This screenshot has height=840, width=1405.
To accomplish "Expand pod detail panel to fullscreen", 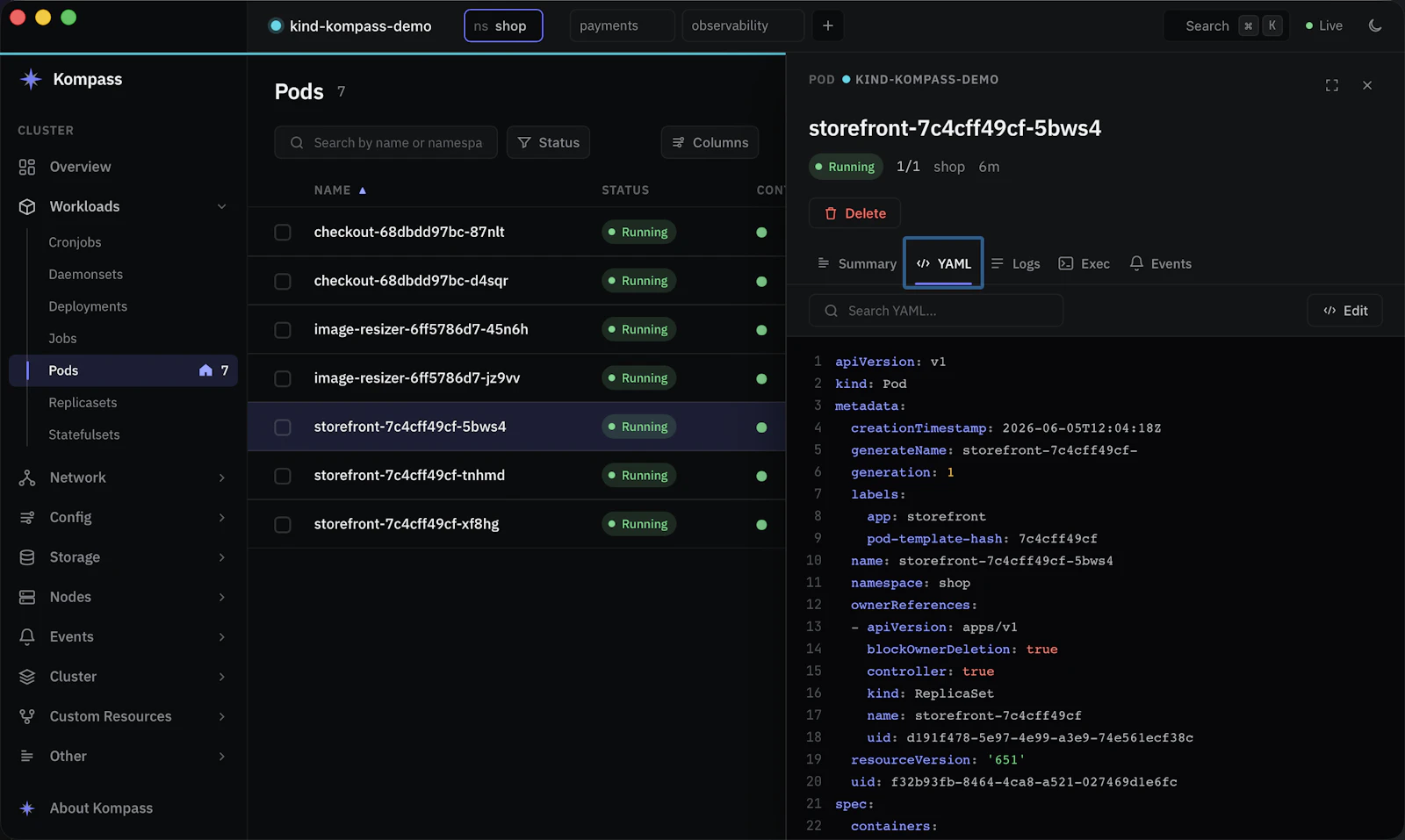I will point(1332,85).
